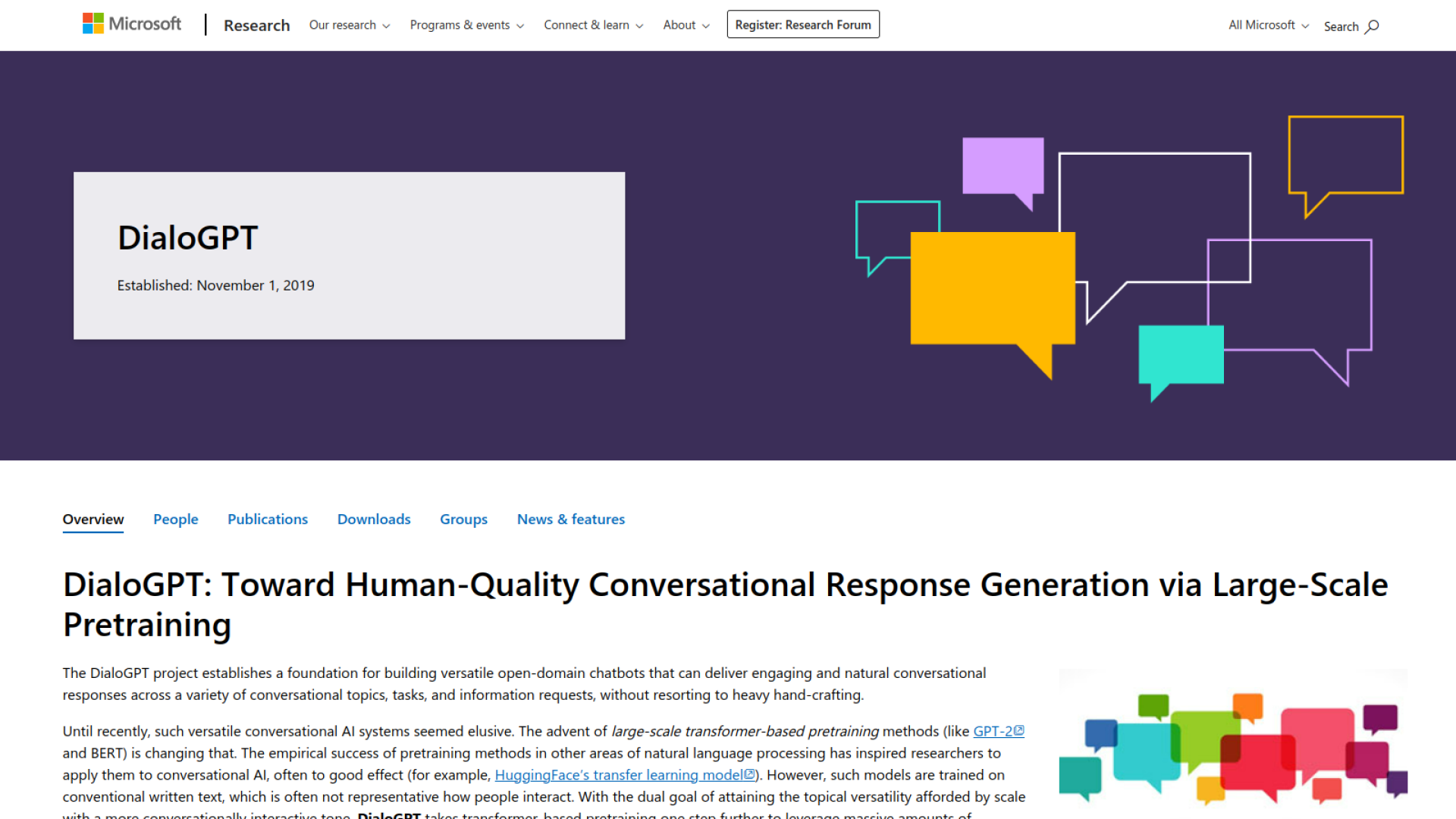Click the yellow outlined speech bubble
The height and width of the screenshot is (819, 1456).
[1345, 154]
